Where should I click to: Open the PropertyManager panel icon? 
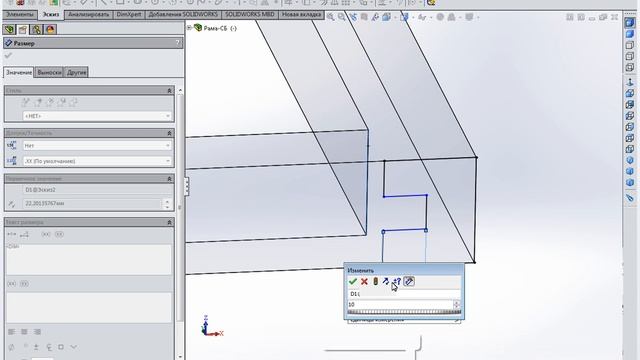[23, 29]
